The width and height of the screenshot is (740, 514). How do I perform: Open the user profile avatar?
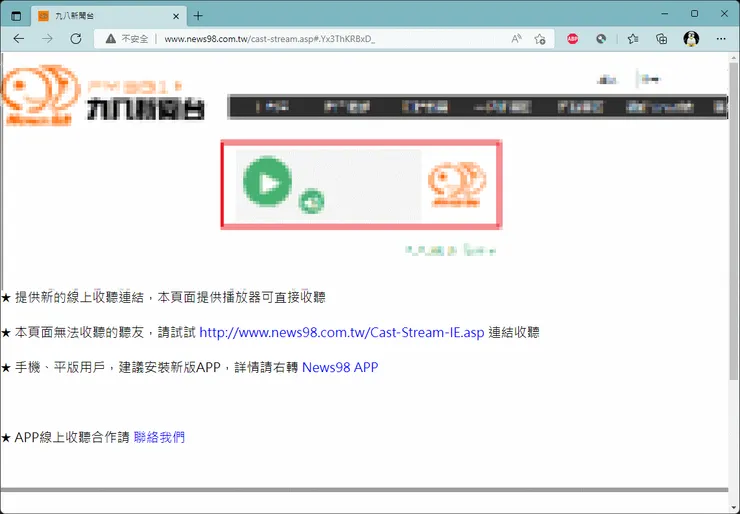click(691, 39)
